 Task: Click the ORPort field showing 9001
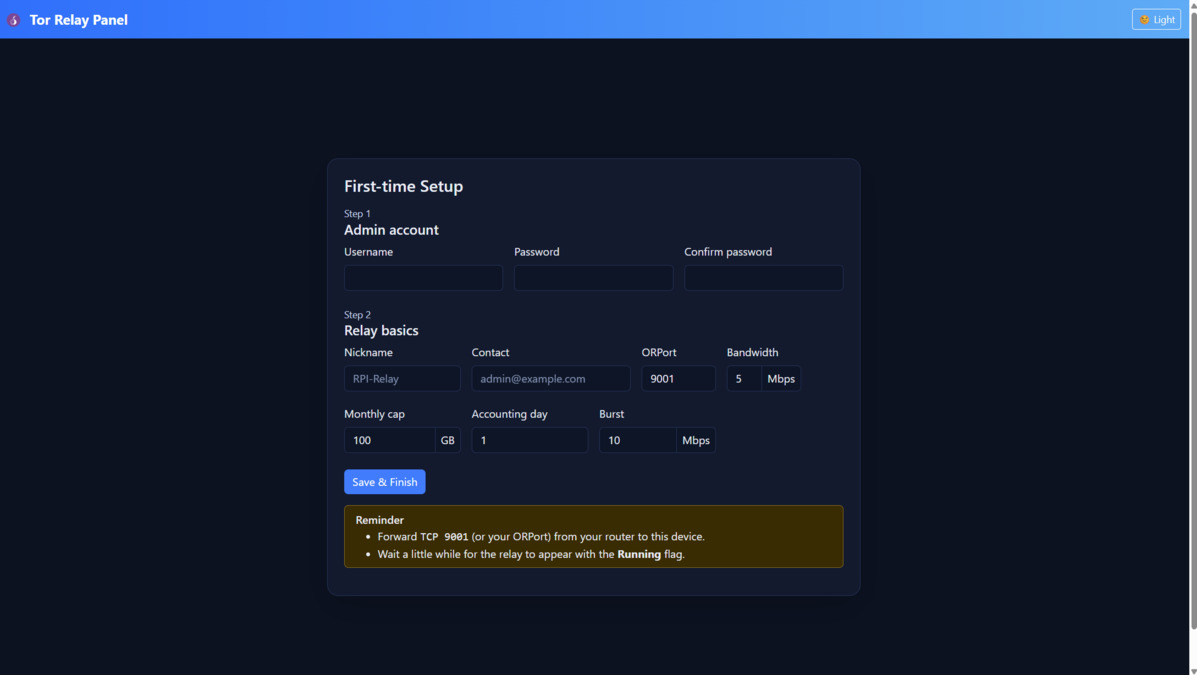click(678, 378)
